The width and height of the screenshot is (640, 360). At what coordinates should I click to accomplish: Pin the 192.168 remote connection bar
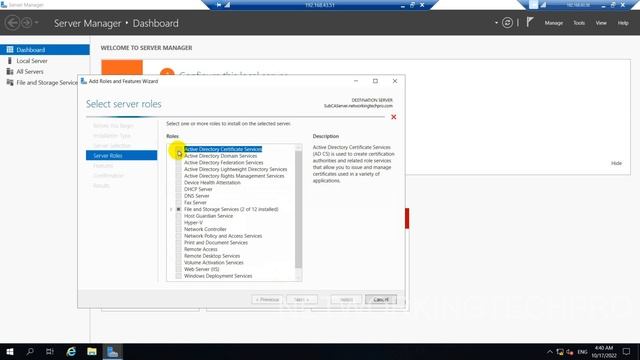pos(219,5)
